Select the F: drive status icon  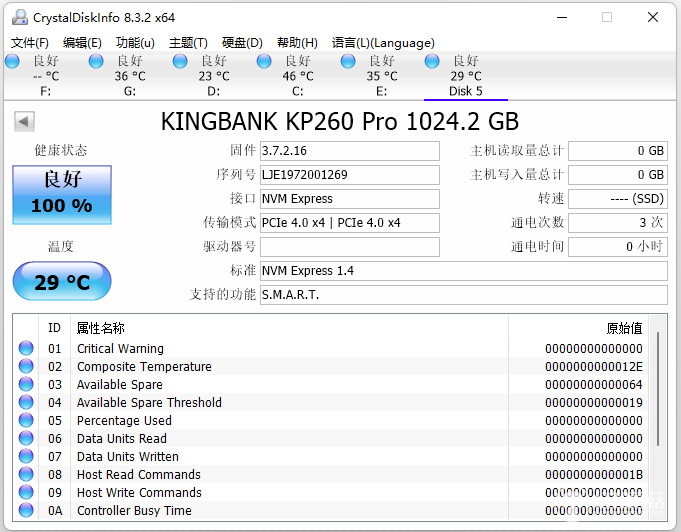click(x=12, y=61)
